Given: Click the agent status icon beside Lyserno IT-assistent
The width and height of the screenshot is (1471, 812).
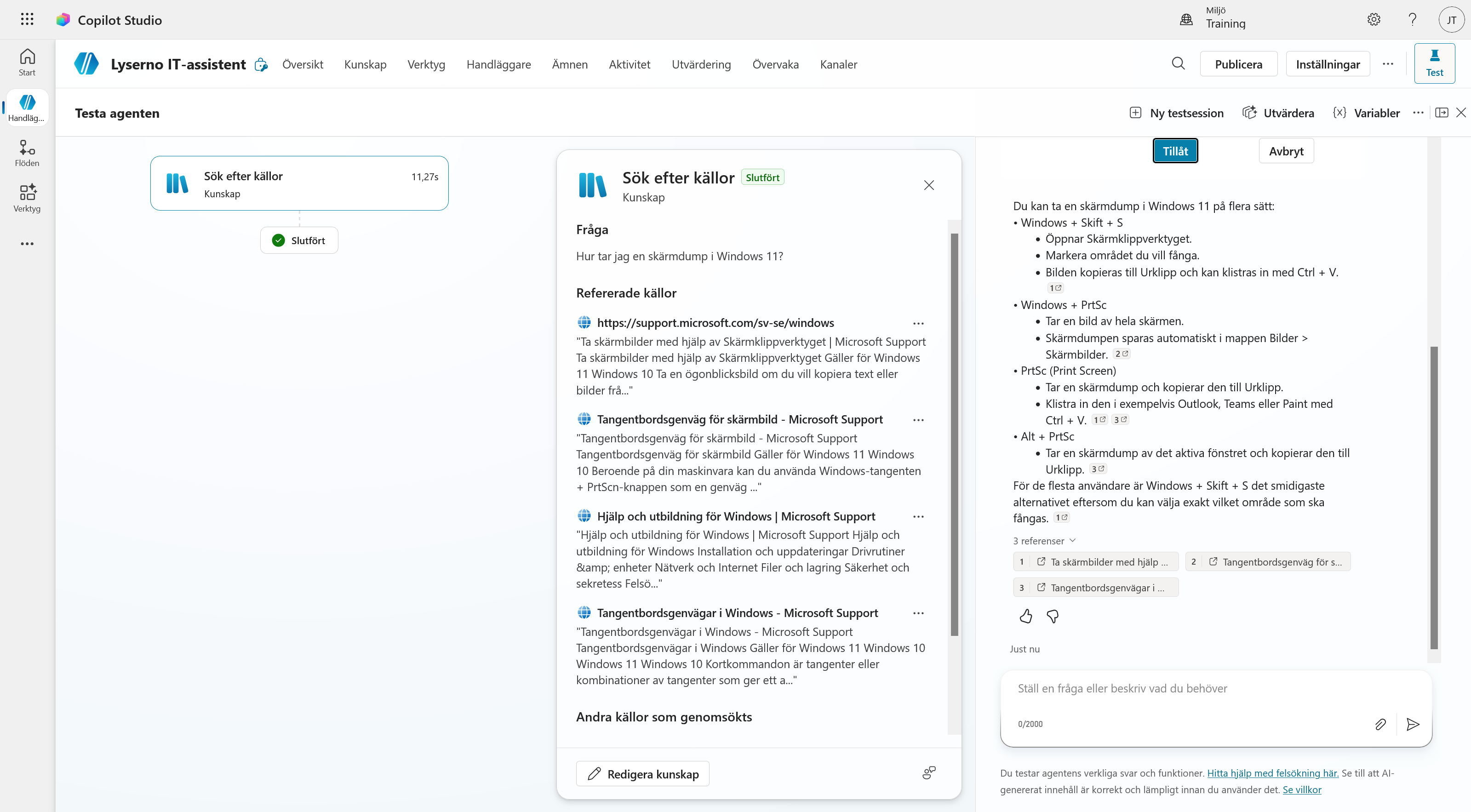Looking at the screenshot, I should [262, 64].
